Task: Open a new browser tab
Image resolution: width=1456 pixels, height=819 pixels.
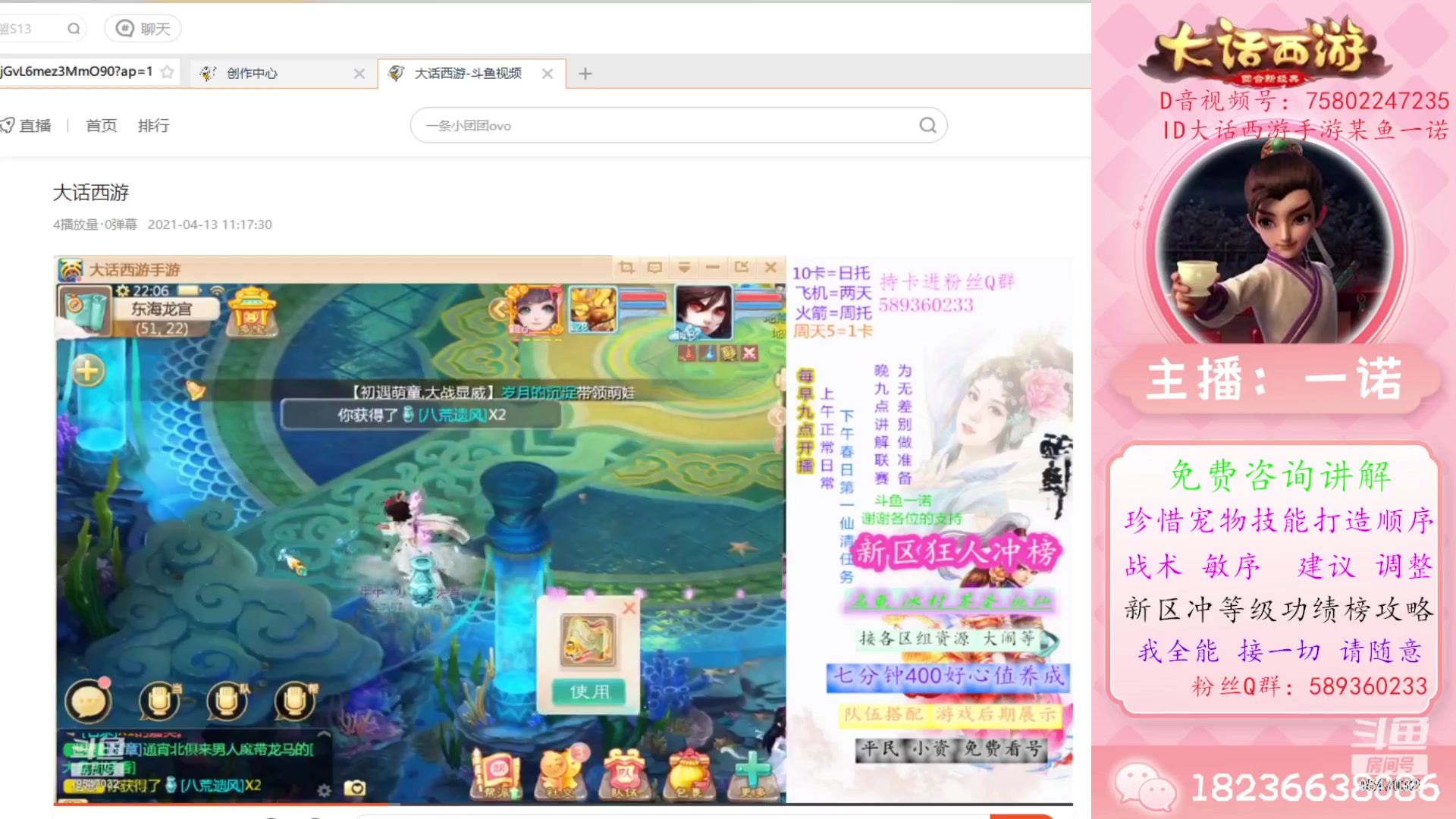Action: [585, 74]
